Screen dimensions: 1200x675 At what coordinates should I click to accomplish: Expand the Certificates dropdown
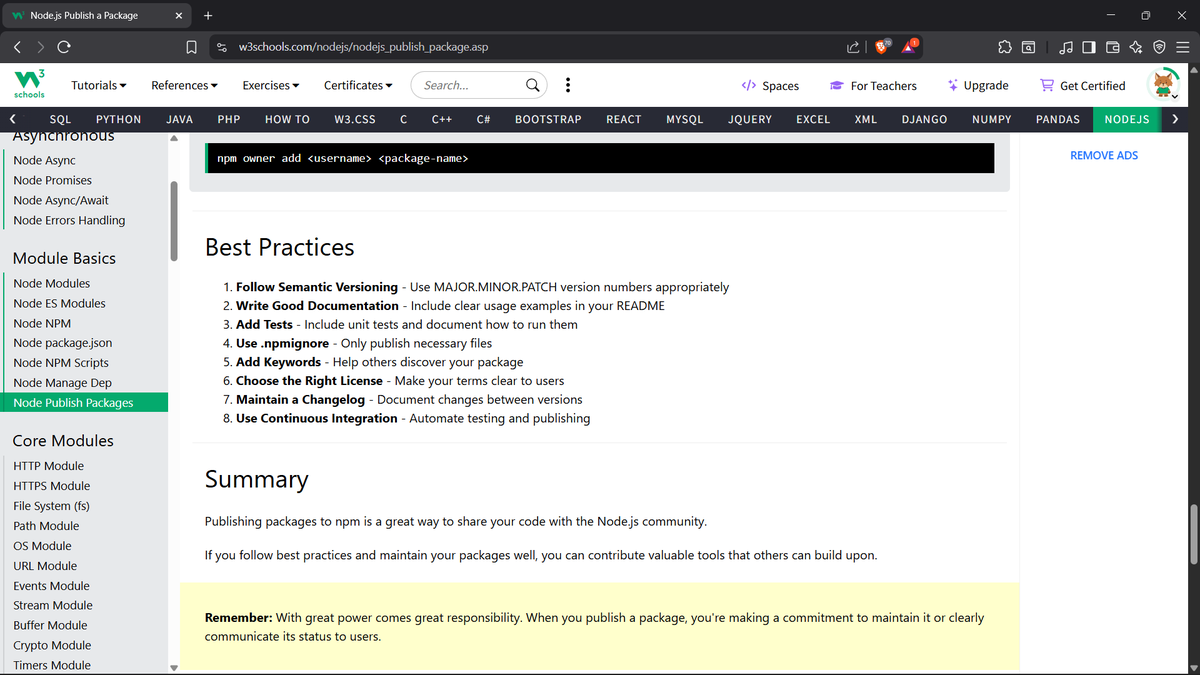click(358, 85)
